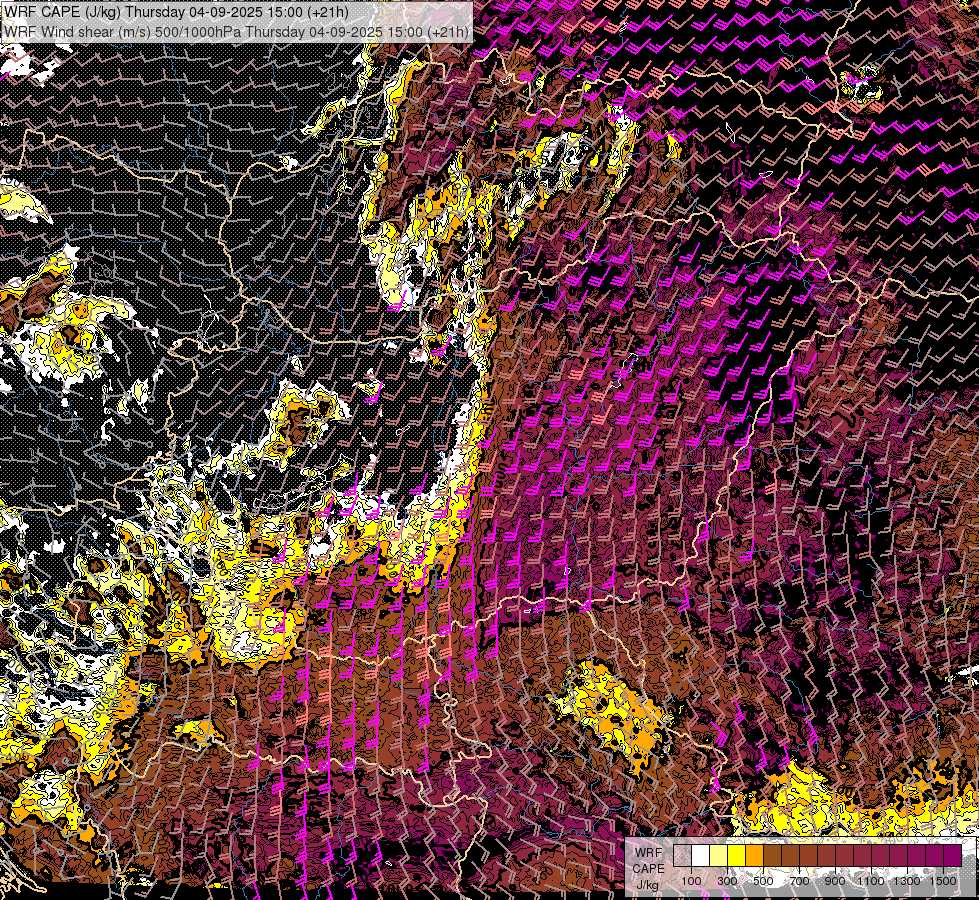Click the 500 label in legend
This screenshot has width=979, height=900.
[x=763, y=881]
